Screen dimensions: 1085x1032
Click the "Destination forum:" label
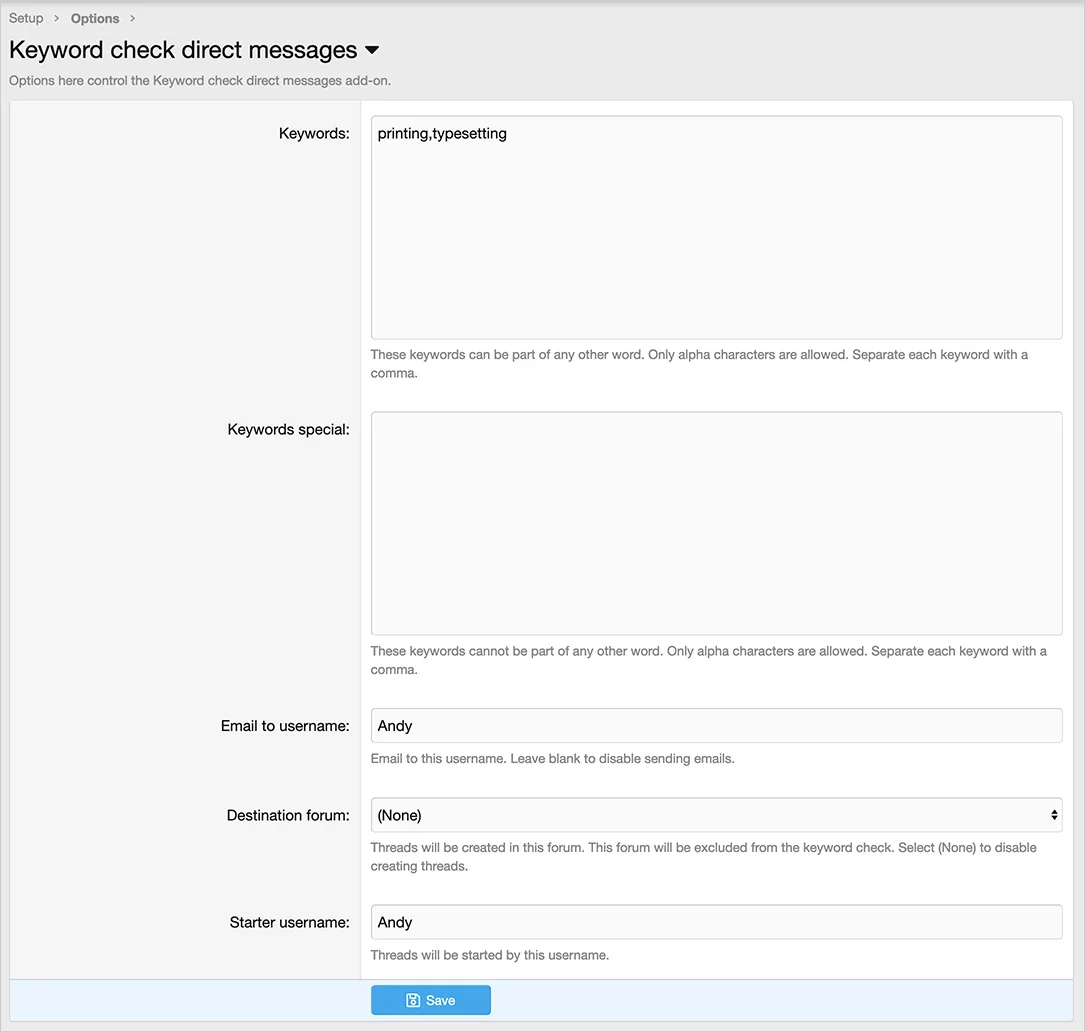[288, 815]
